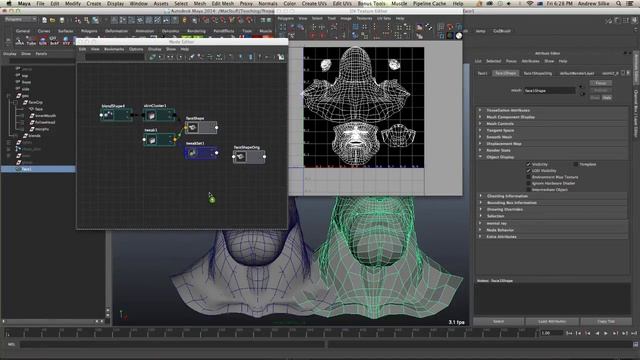Click the Focus button in Attribute Editor

point(600,83)
